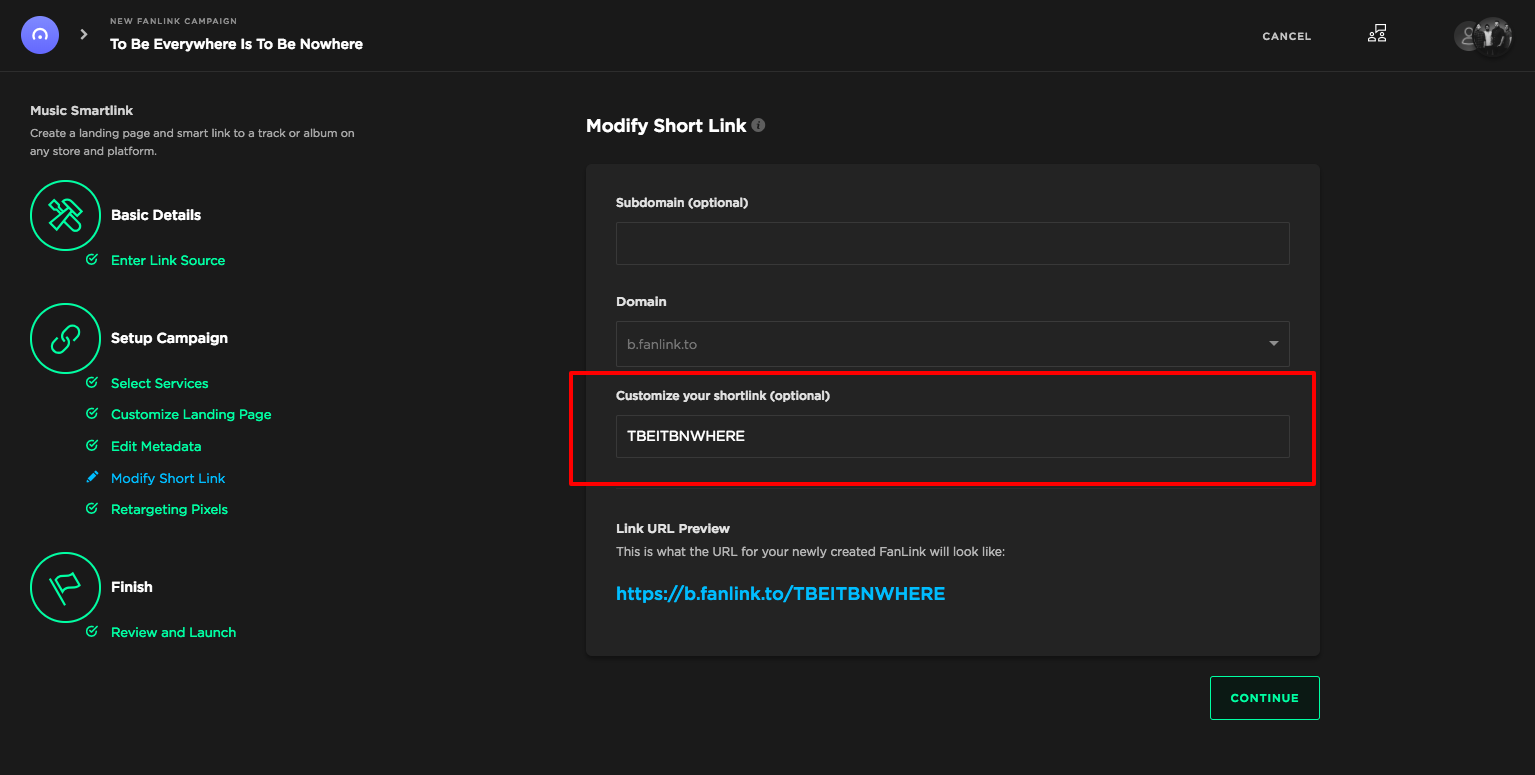Image resolution: width=1535 pixels, height=775 pixels.
Task: Select Modify Short Link step in sidebar
Action: pos(168,478)
